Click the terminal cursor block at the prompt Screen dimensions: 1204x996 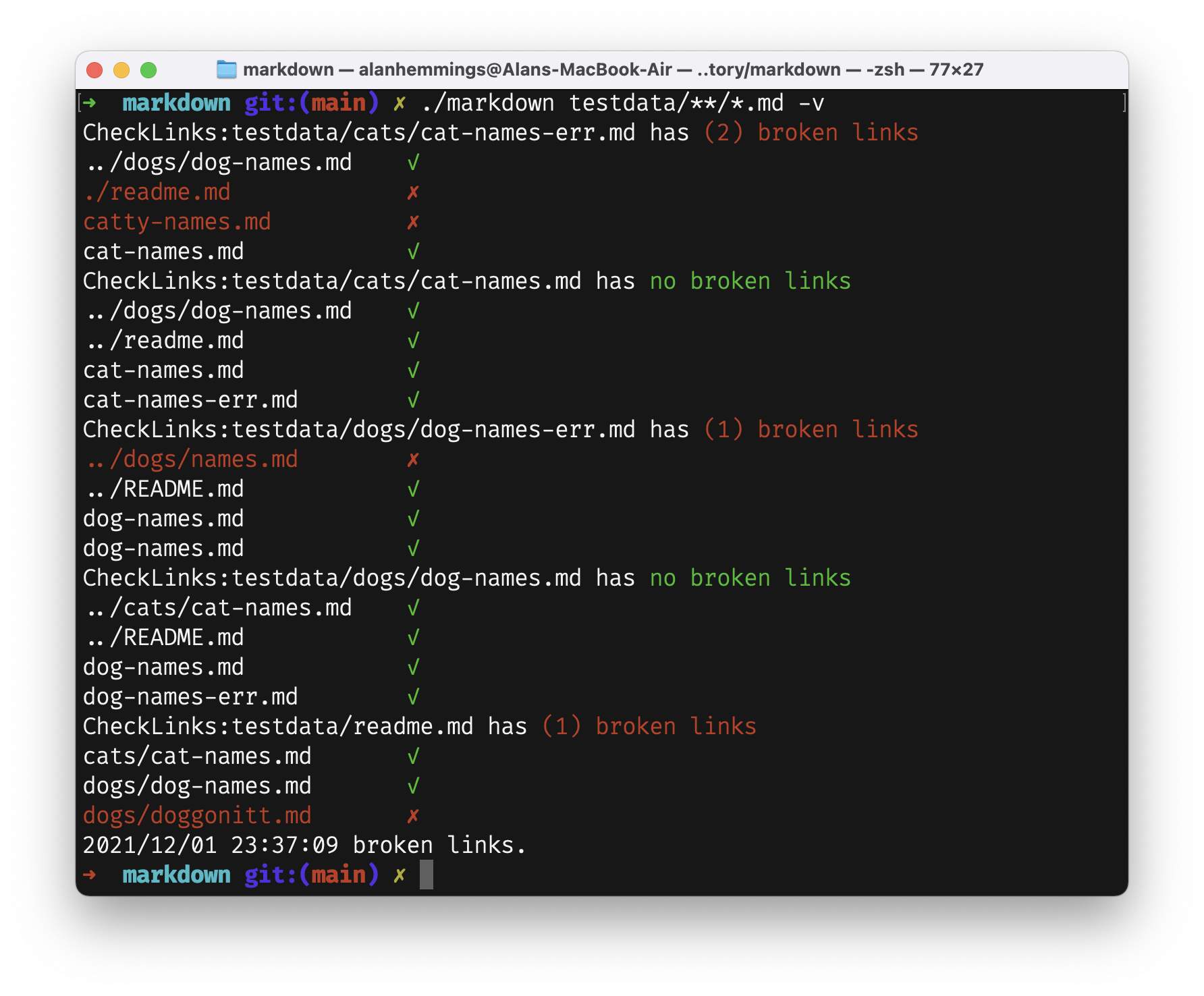(427, 875)
